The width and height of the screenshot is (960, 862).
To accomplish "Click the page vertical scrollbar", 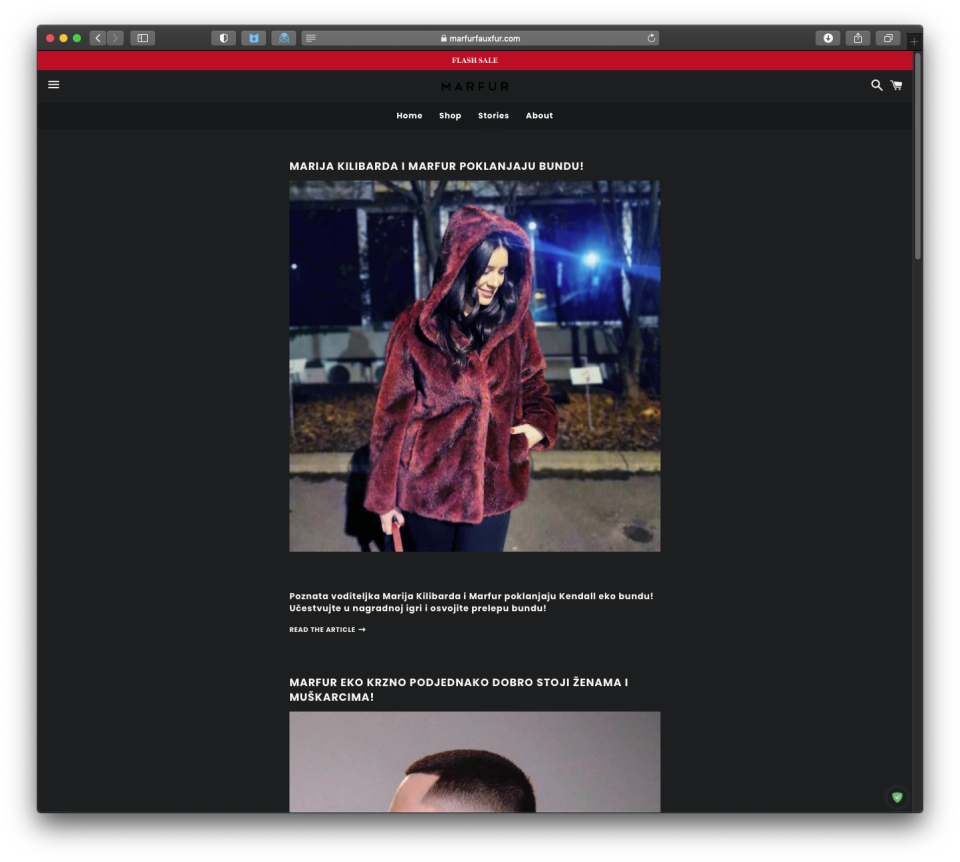I will (x=917, y=157).
